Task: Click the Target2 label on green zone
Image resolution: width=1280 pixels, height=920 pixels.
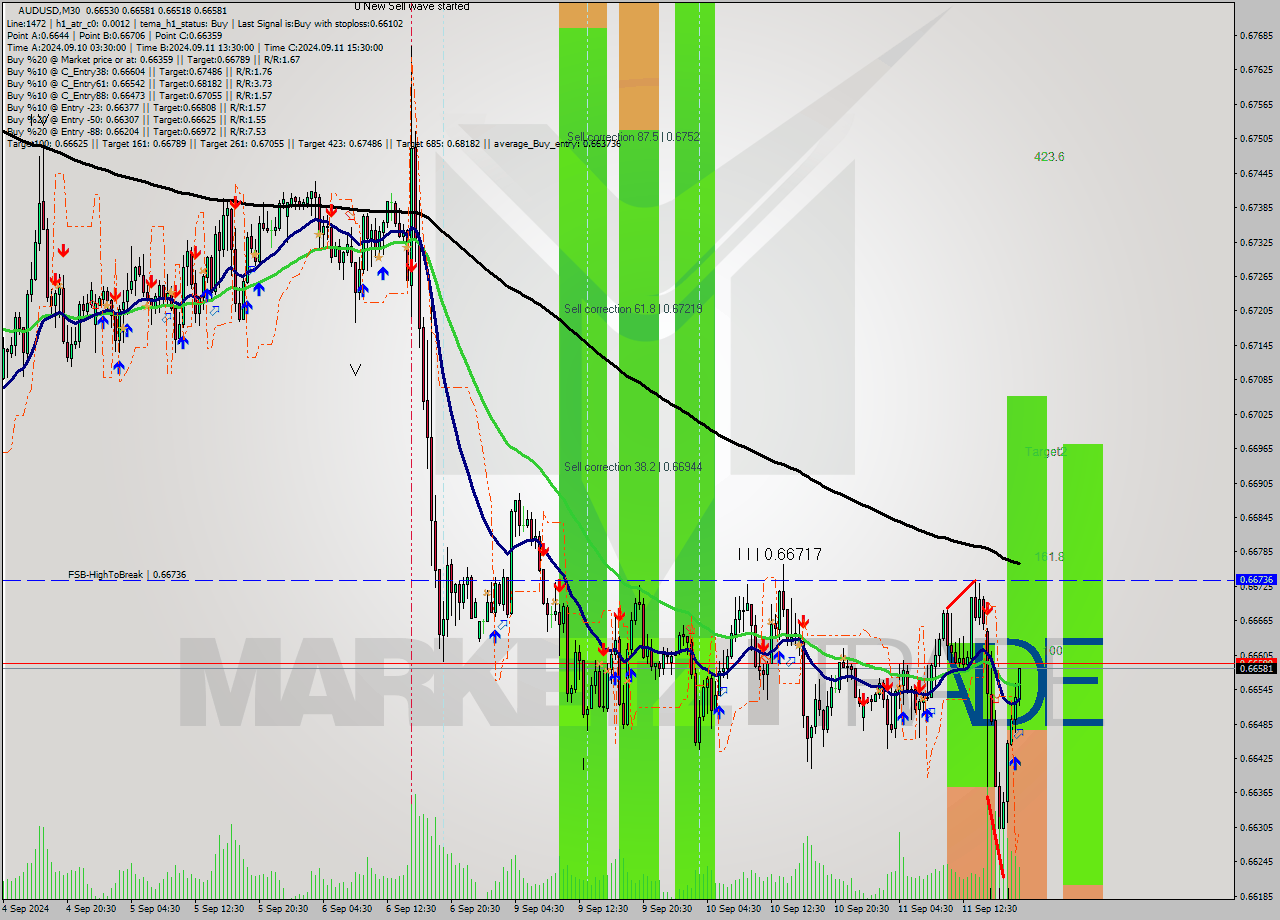Action: (1046, 452)
